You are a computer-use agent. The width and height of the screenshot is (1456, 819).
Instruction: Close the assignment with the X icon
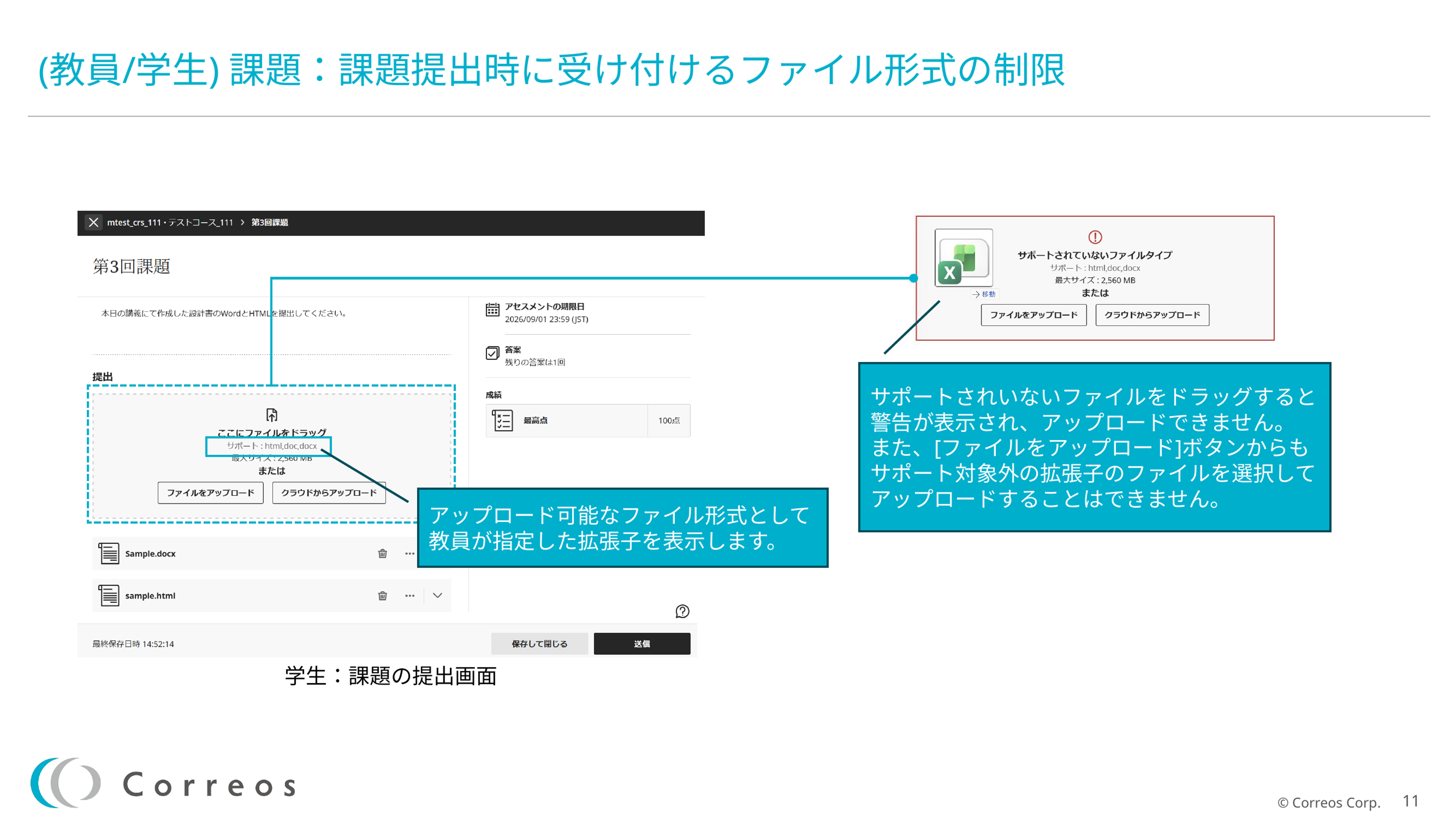point(94,222)
